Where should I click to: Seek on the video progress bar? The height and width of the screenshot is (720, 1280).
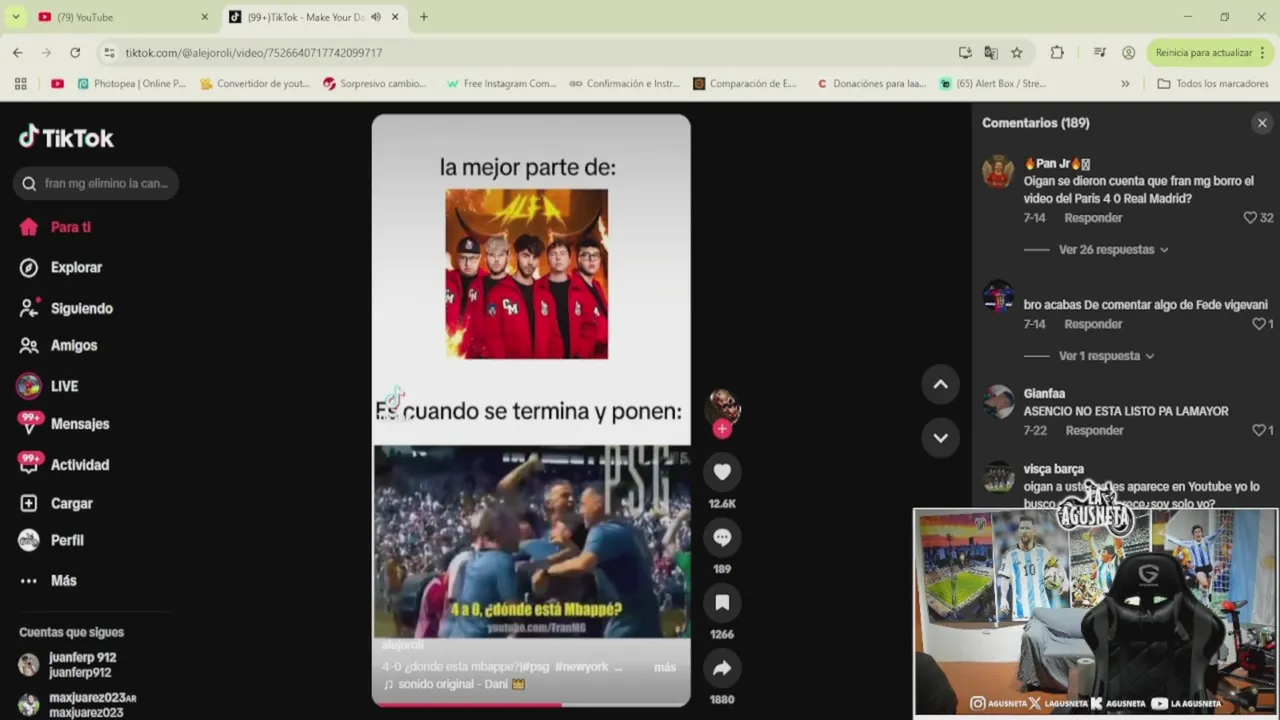pyautogui.click(x=531, y=704)
